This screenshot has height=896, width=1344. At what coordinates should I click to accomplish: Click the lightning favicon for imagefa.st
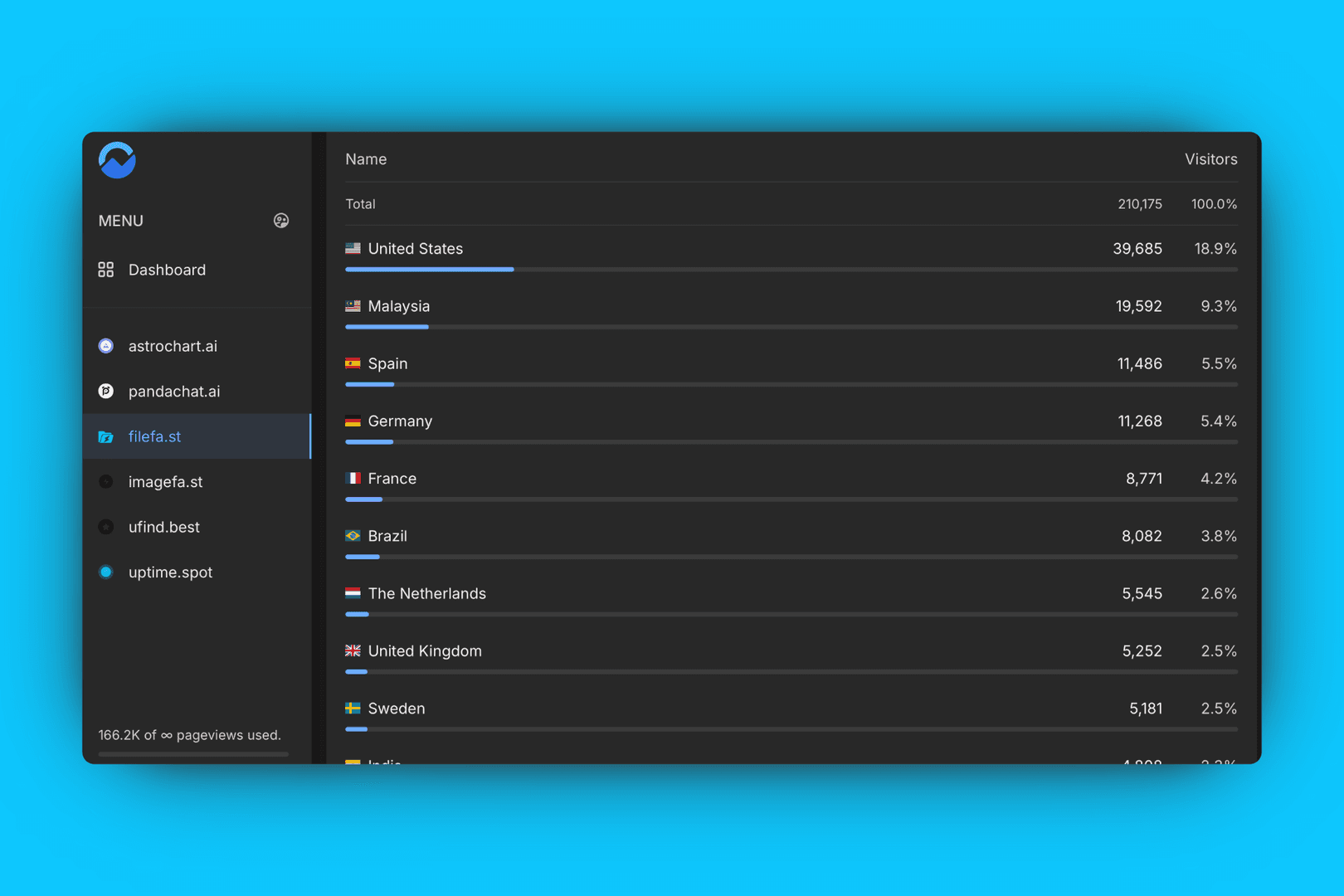(105, 481)
